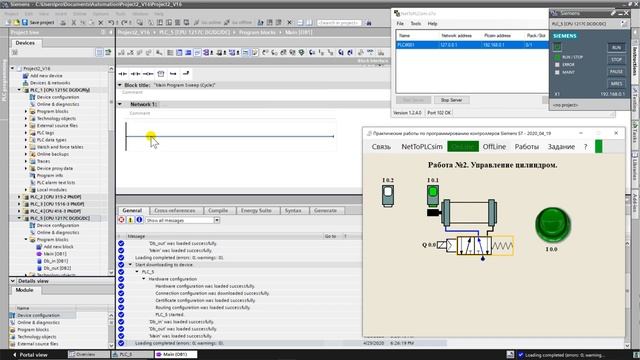The width and height of the screenshot is (640, 360).
Task: Click the green Online indicator in the simulator menu
Action: coord(463,147)
